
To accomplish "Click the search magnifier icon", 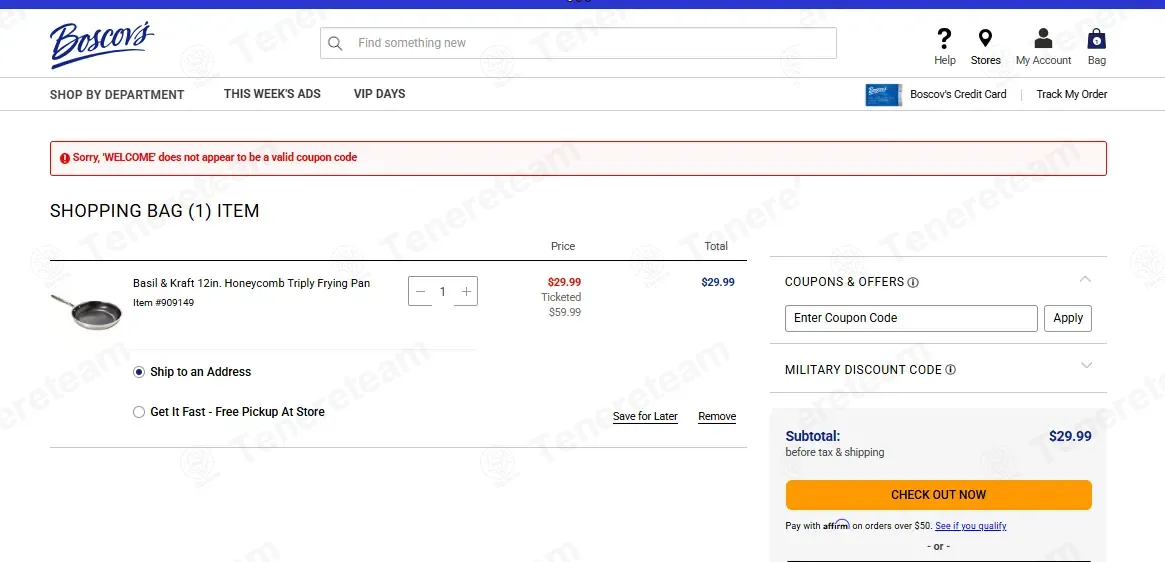I will 335,43.
